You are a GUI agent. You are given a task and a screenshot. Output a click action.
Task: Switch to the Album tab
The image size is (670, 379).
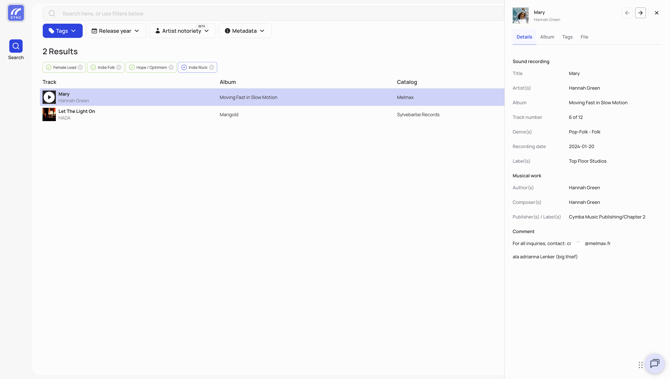(x=547, y=37)
